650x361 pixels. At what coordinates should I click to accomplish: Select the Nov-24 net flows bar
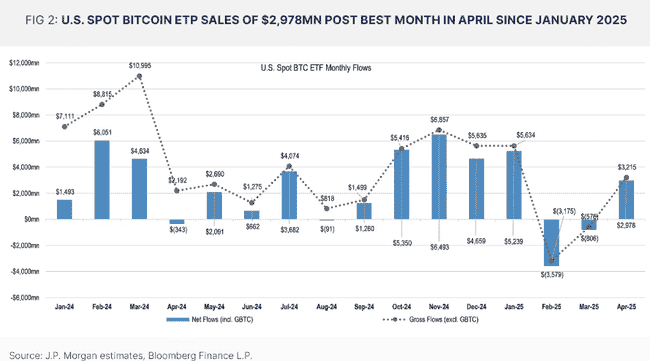(439, 177)
